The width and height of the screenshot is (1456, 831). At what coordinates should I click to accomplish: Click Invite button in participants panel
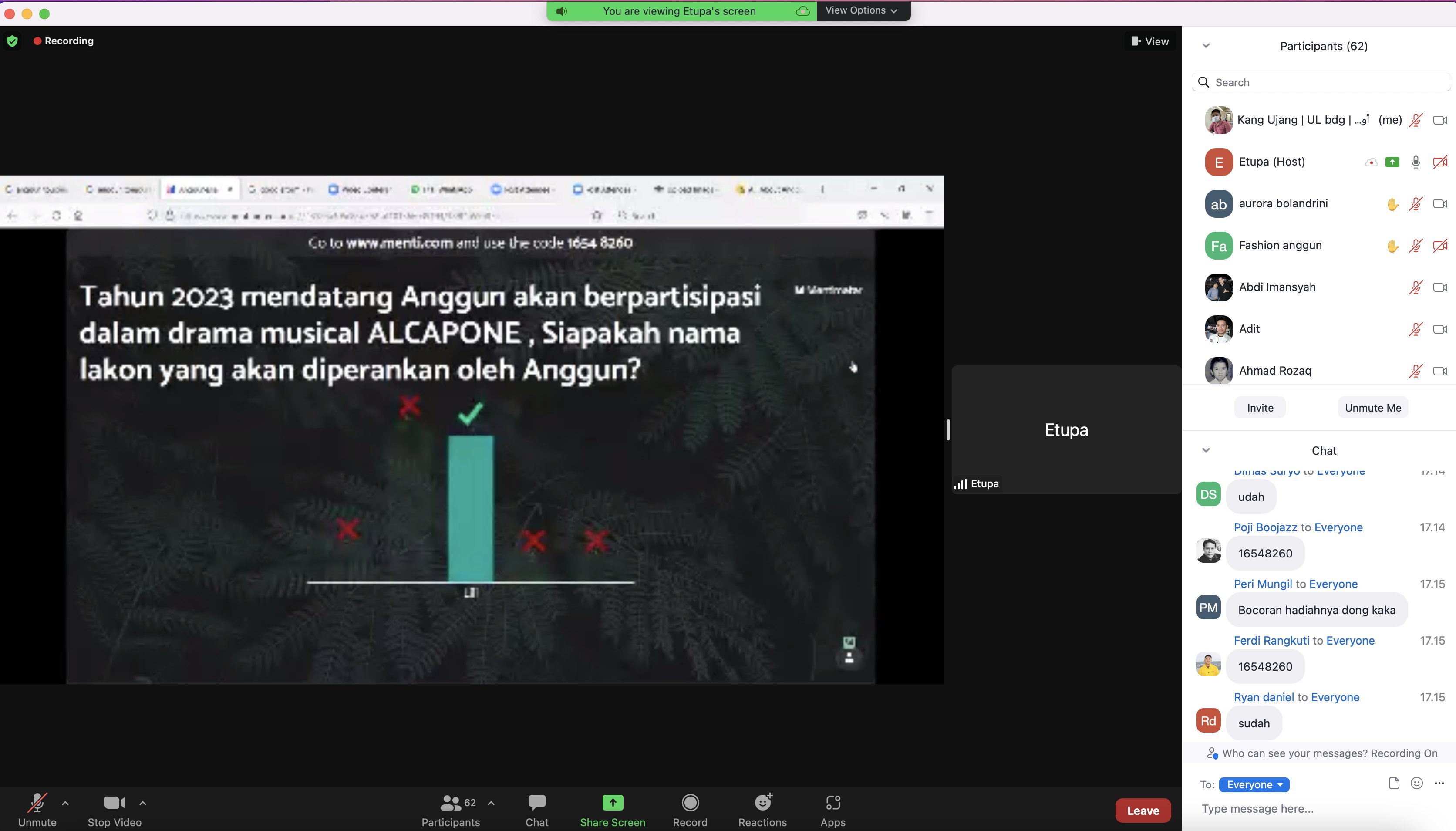click(1260, 408)
